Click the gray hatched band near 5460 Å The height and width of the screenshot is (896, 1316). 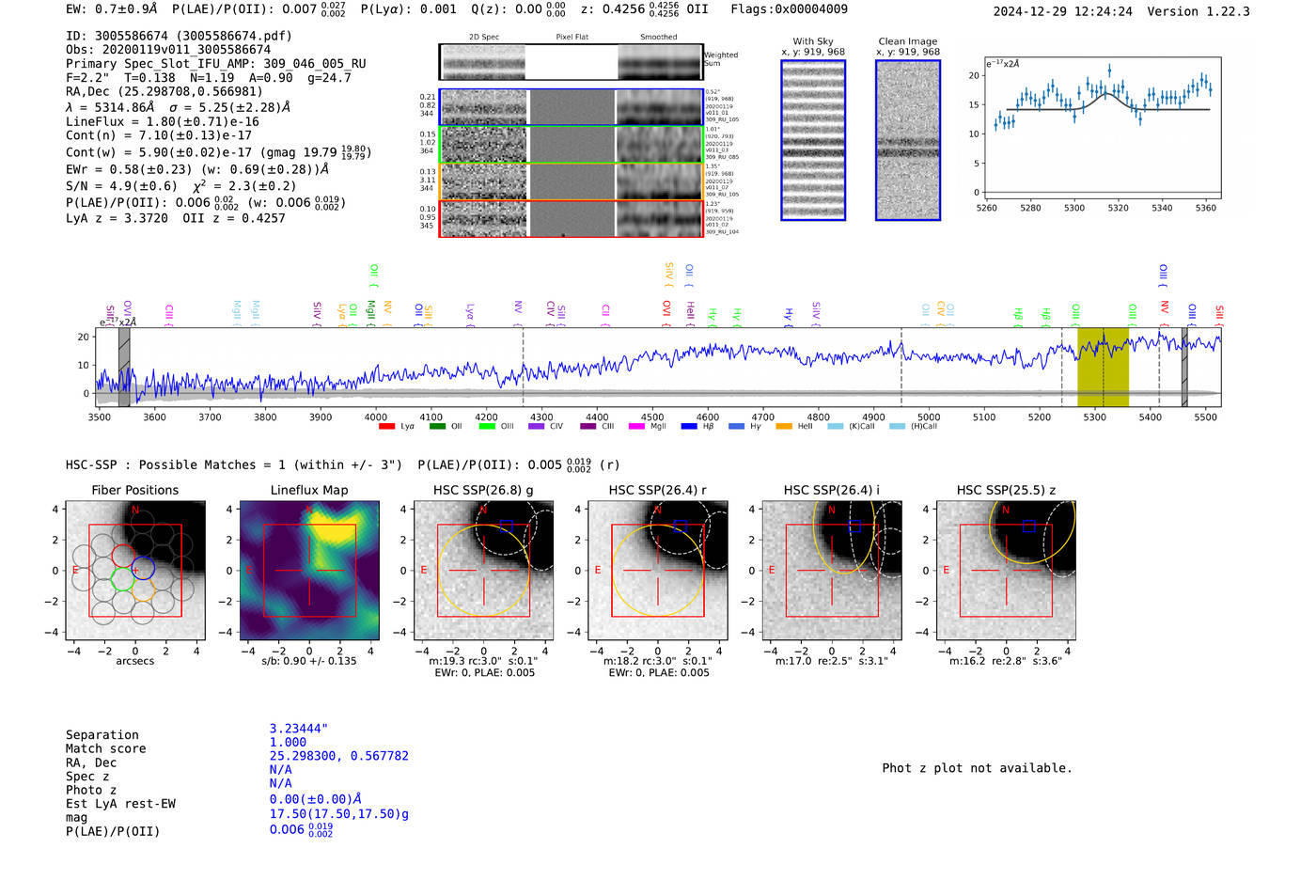coord(1184,367)
